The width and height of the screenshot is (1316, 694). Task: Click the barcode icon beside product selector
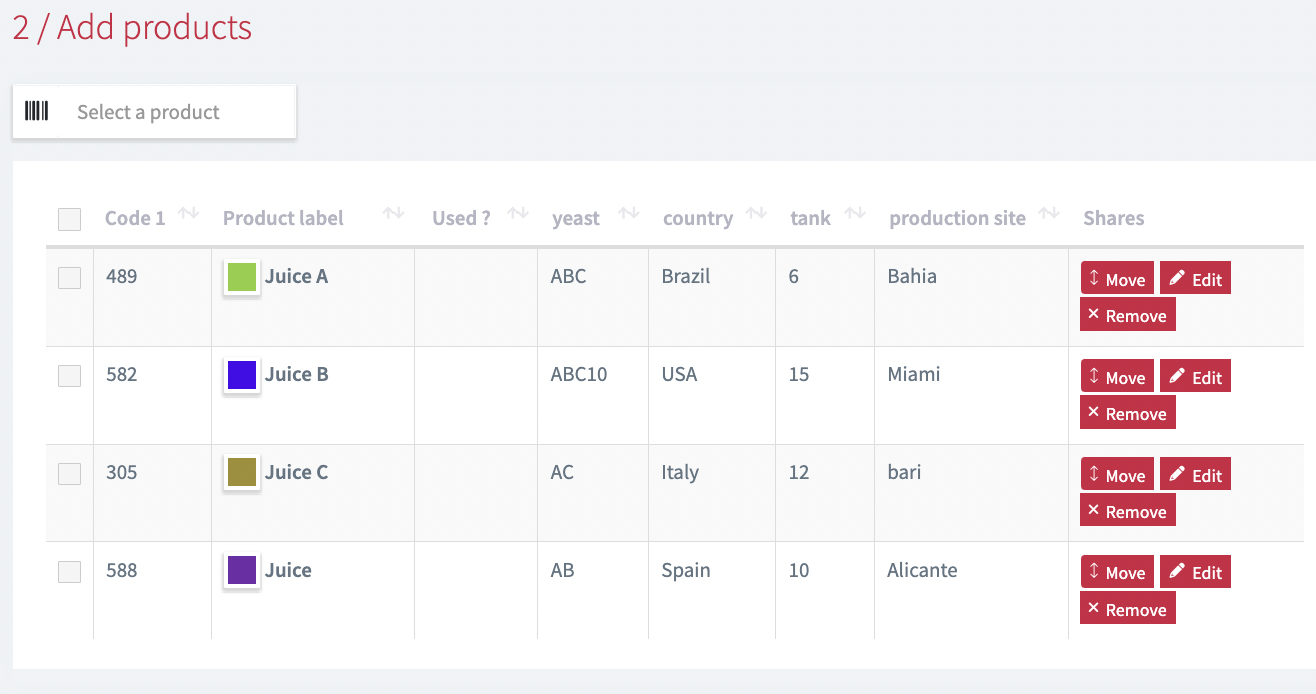click(x=37, y=111)
